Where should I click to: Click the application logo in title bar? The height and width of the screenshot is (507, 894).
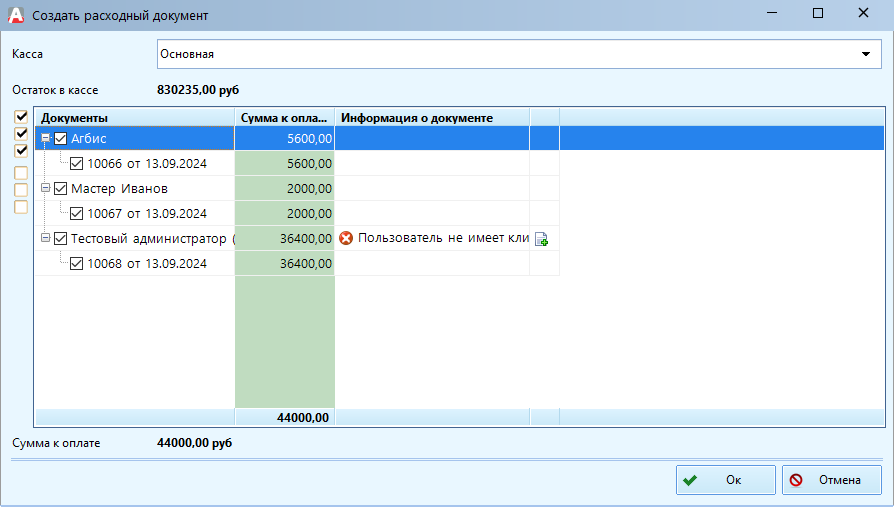pos(15,15)
